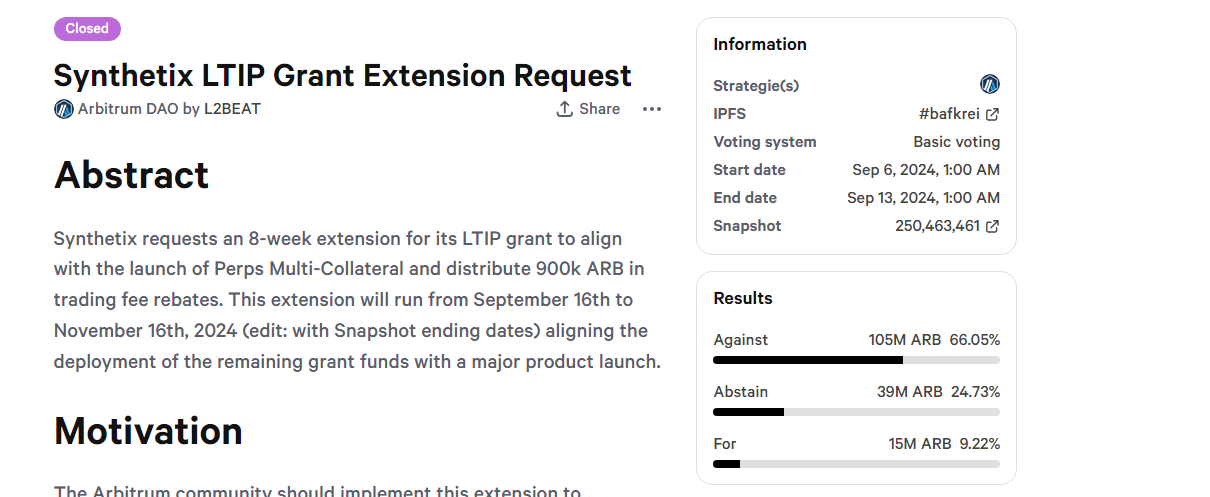Open the three-dot more options menu

pyautogui.click(x=652, y=109)
